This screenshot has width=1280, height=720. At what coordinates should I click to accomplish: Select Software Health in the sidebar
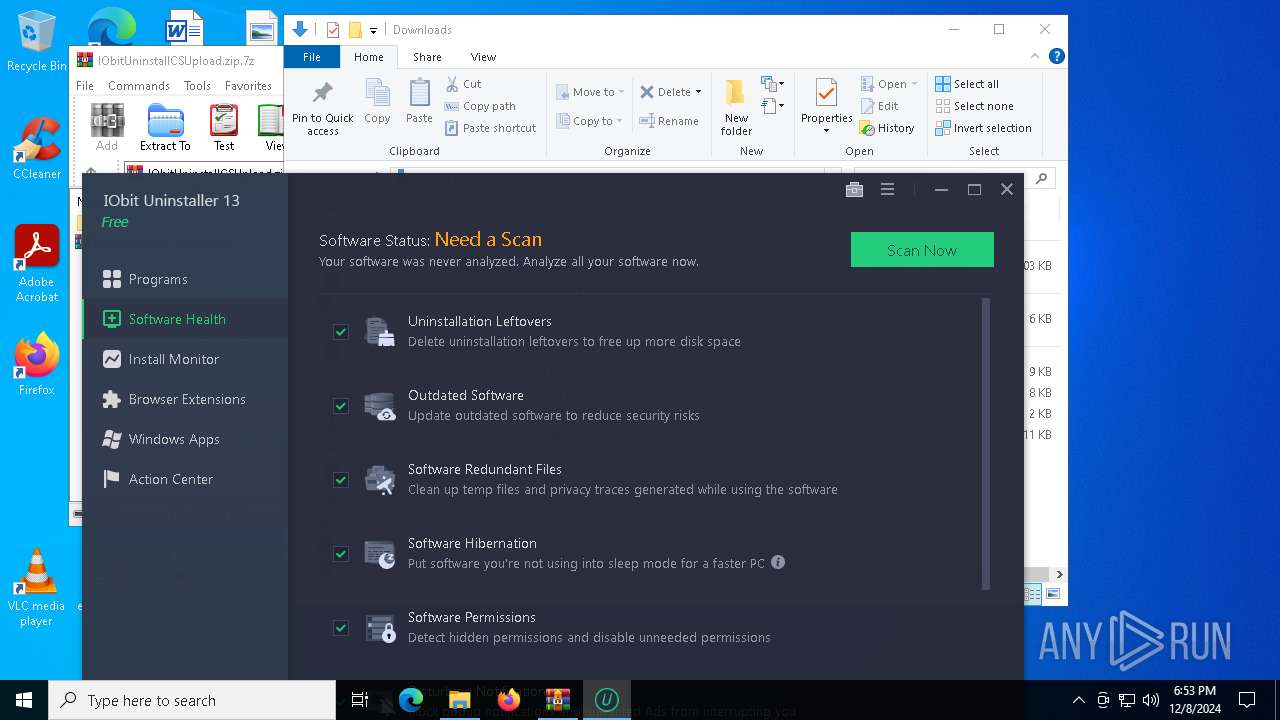pos(185,319)
